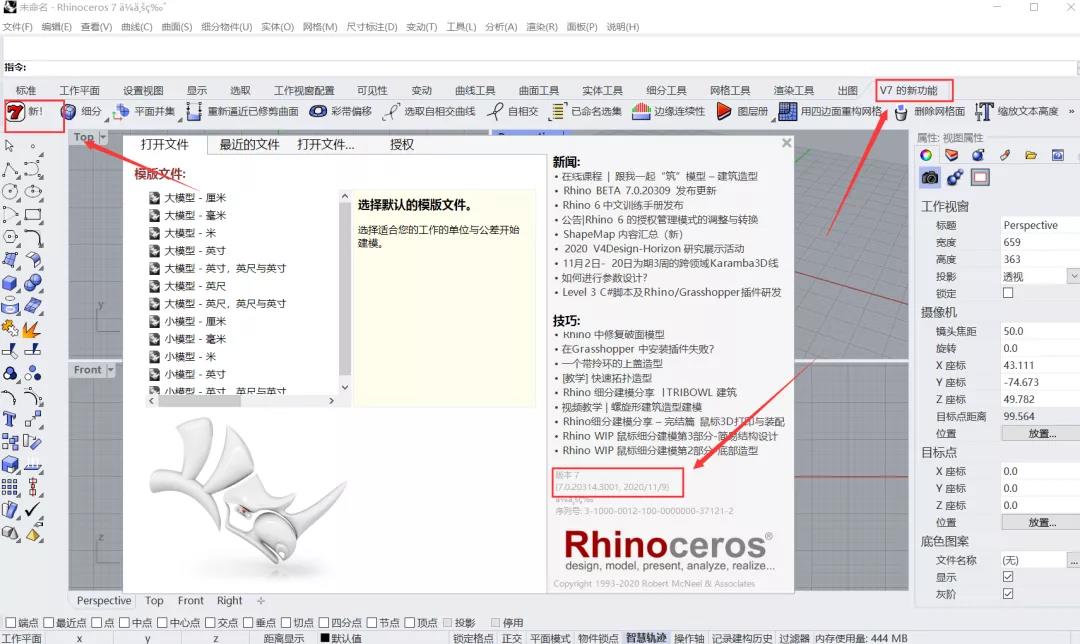Click the Rhino 7 新! (New) icon
1080x644 pixels.
(x=15, y=111)
